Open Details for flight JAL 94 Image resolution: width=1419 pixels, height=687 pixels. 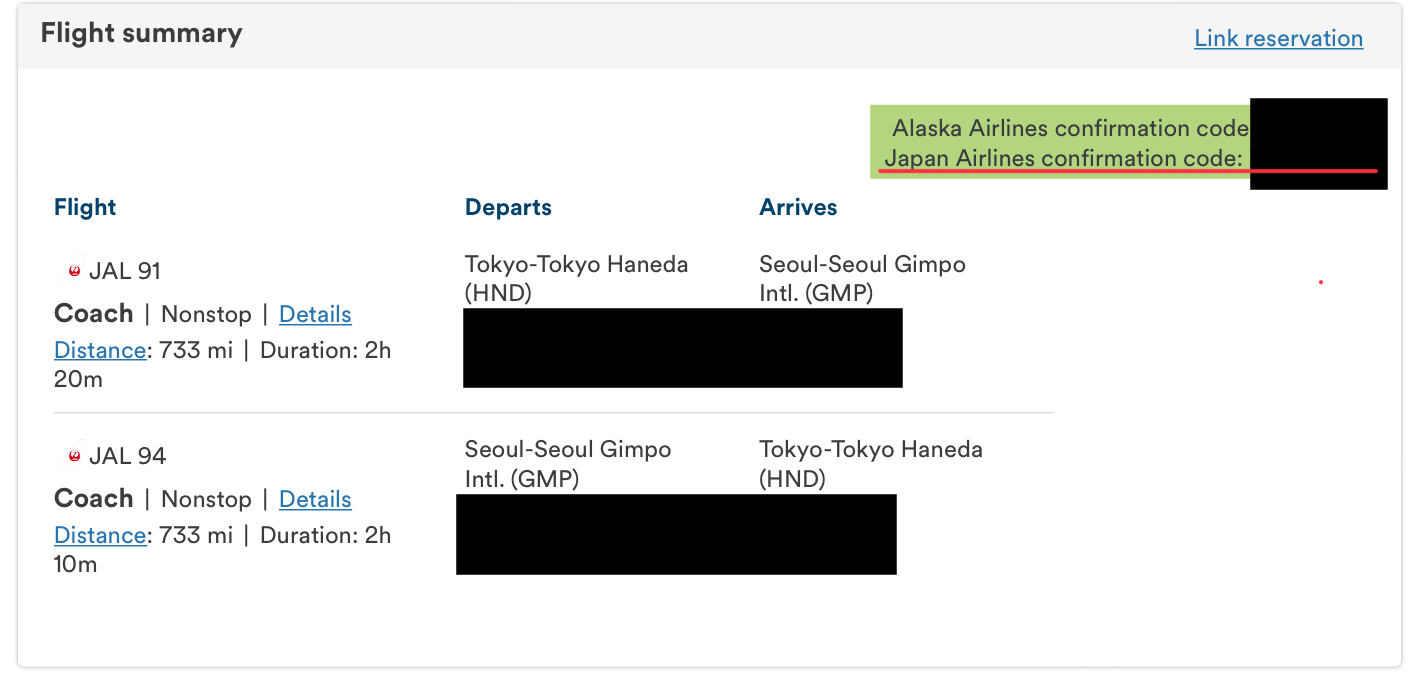pyautogui.click(x=315, y=499)
